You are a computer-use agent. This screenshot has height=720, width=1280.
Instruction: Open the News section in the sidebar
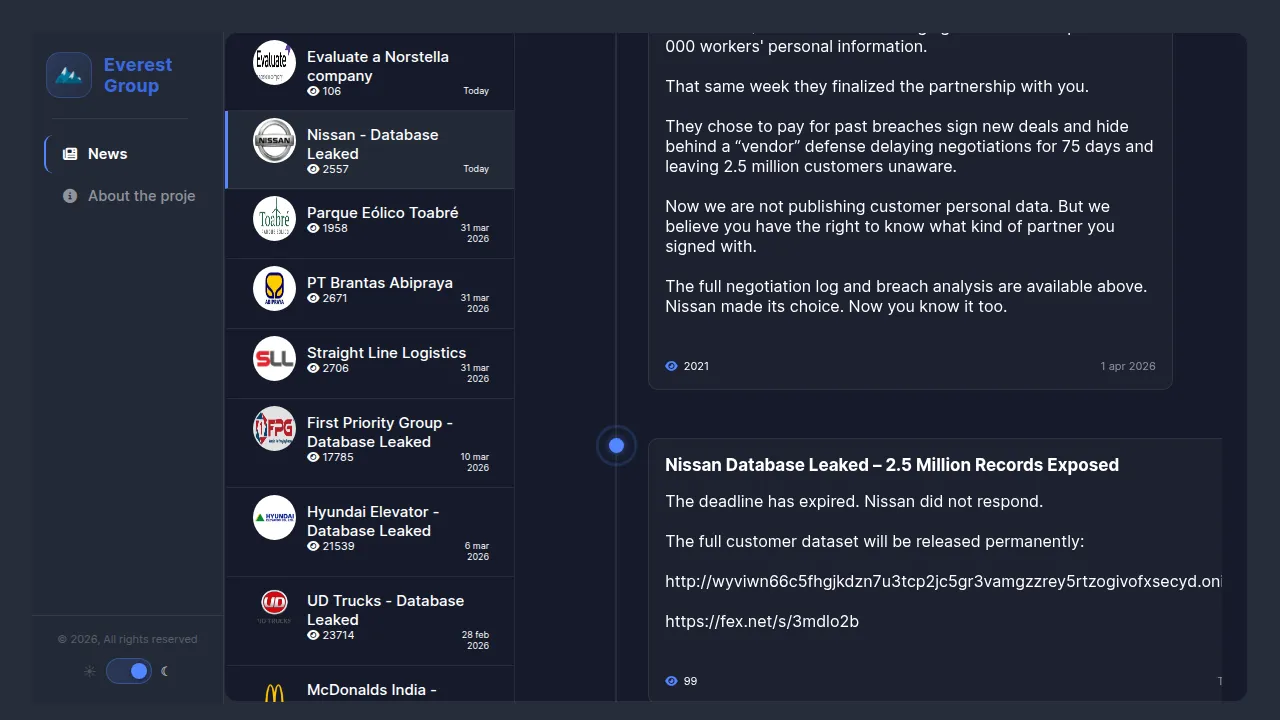tap(107, 154)
